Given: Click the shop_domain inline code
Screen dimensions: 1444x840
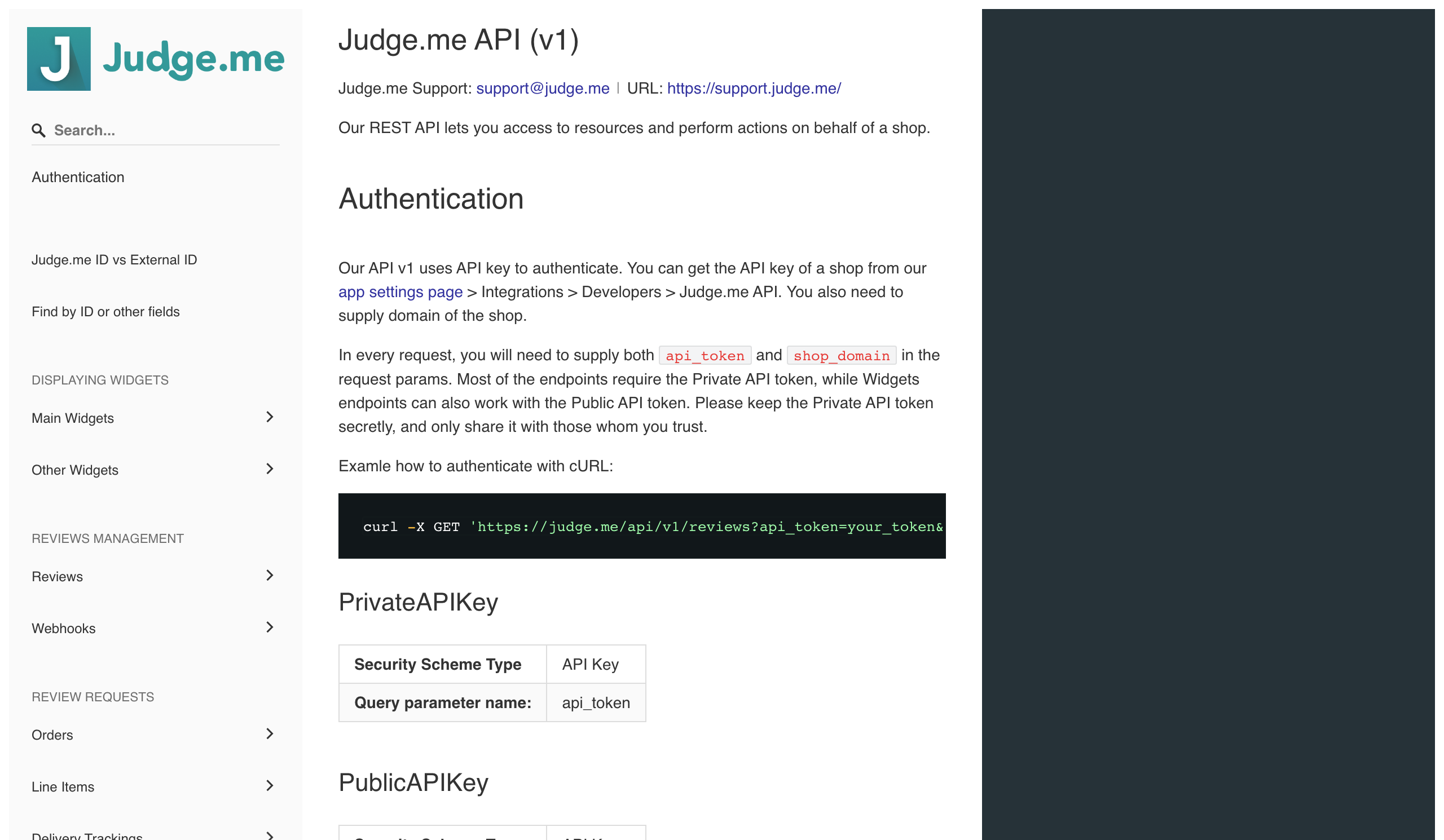Looking at the screenshot, I should tap(841, 356).
